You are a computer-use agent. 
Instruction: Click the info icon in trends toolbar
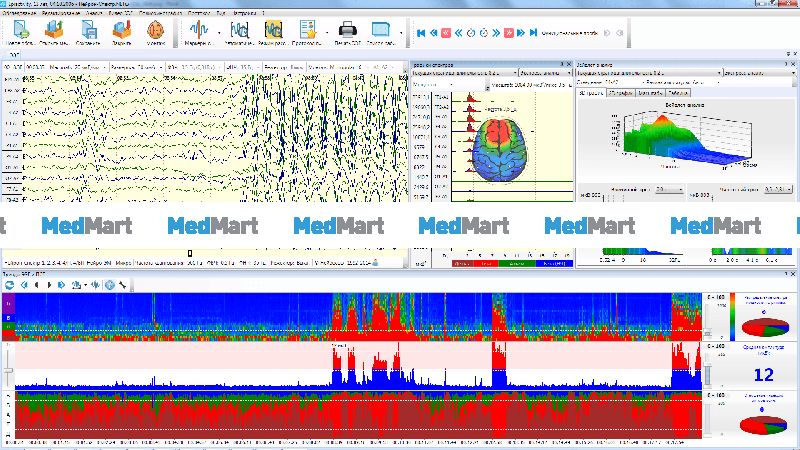pyautogui.click(x=110, y=285)
